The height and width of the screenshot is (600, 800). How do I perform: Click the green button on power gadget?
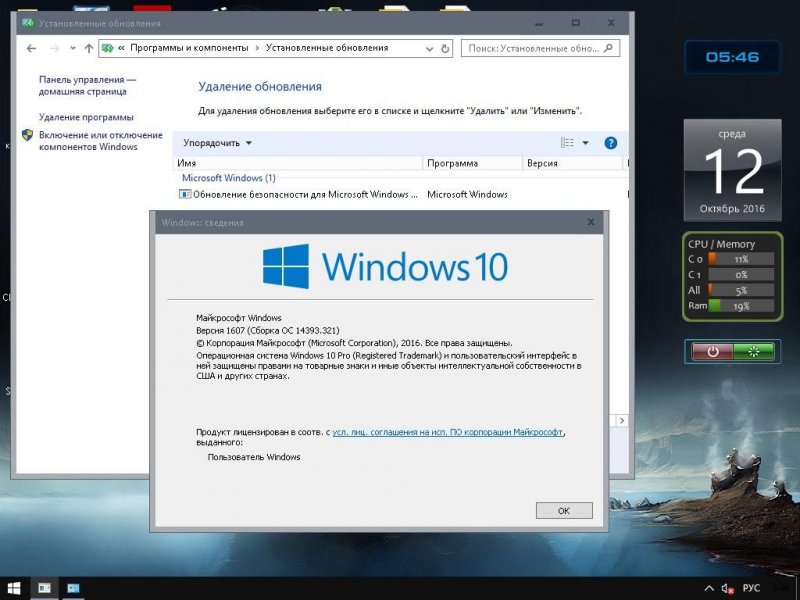coord(753,352)
